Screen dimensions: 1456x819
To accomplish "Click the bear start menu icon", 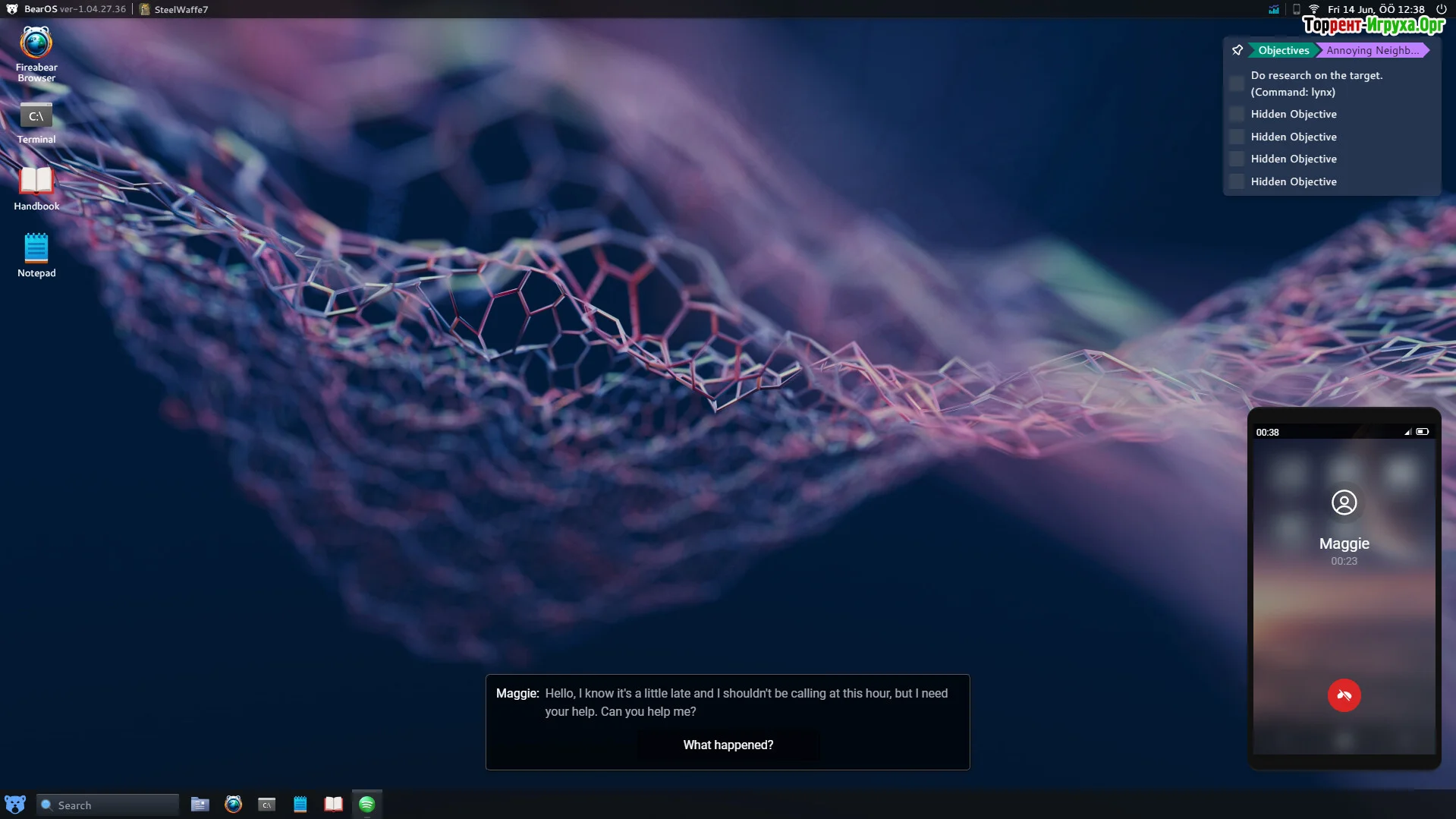I will click(15, 805).
